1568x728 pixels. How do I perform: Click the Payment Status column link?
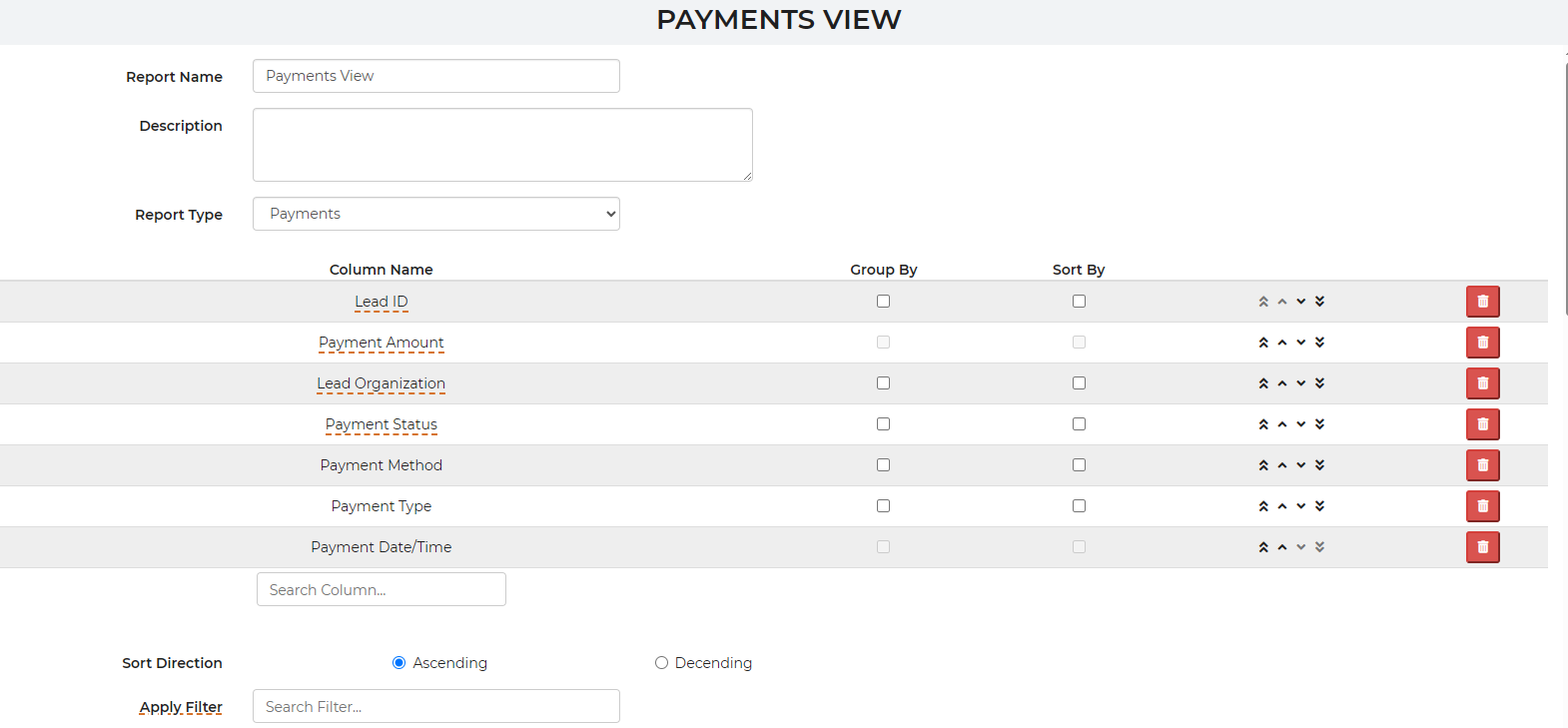point(382,424)
